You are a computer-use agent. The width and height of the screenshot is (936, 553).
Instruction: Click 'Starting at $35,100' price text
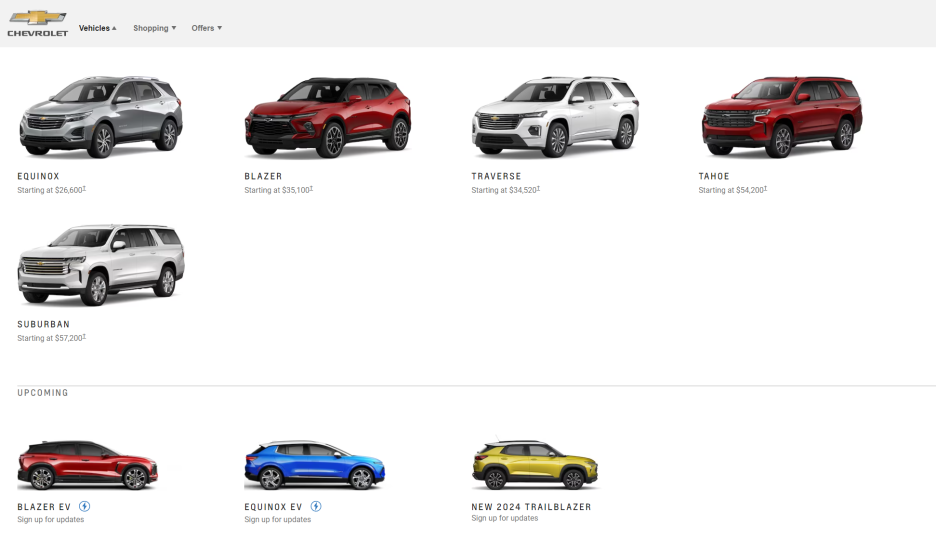point(278,190)
